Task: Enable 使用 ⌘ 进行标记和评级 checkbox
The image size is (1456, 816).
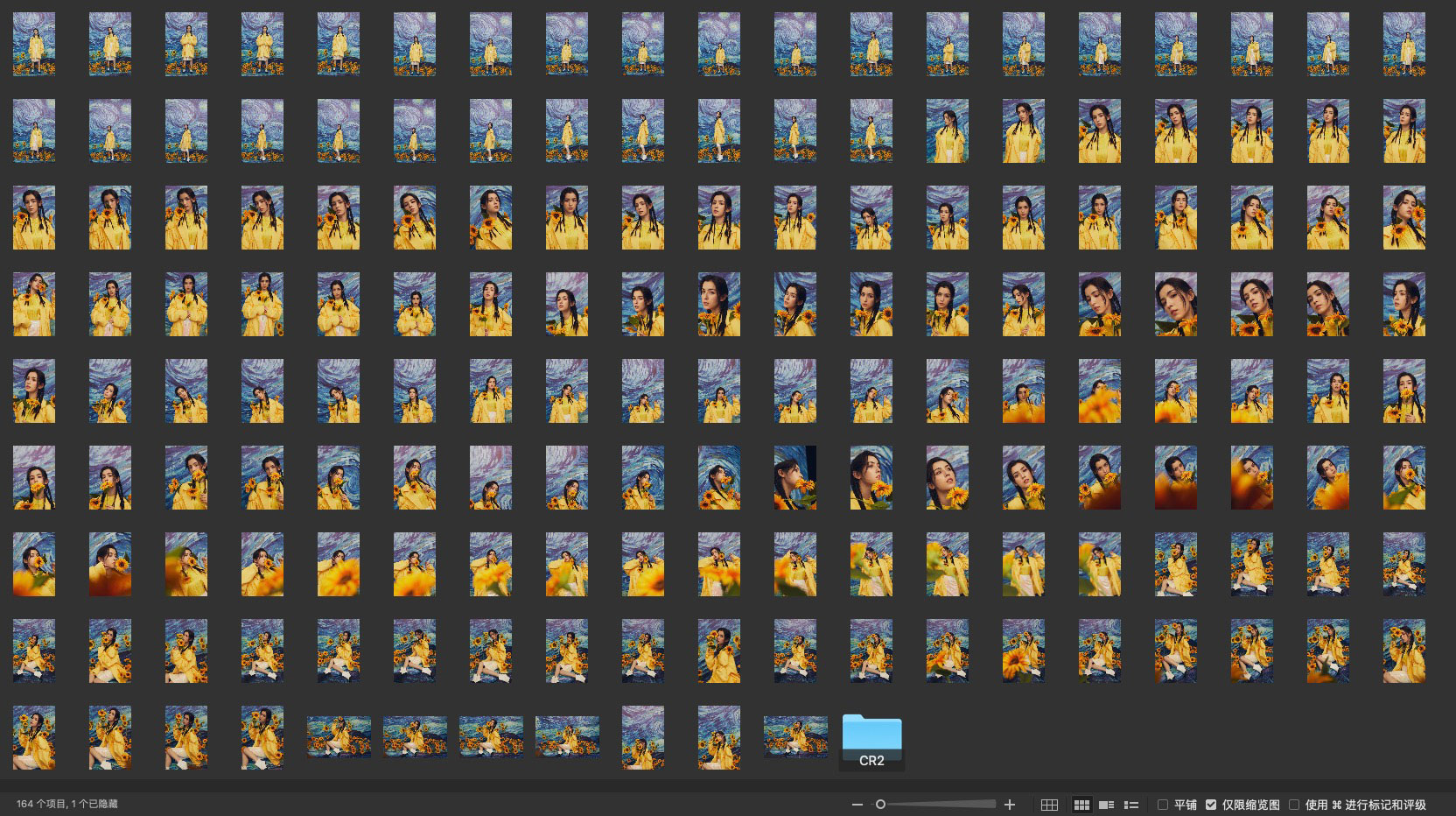Action: tap(1294, 805)
